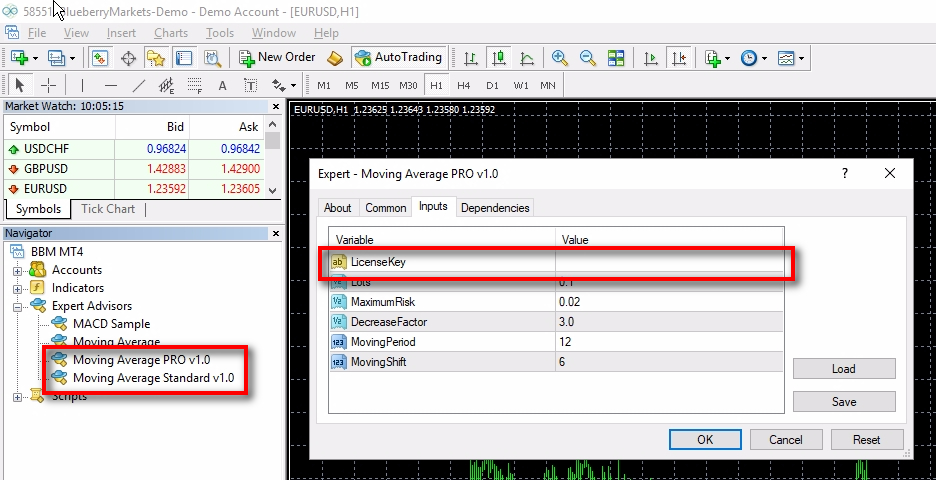
Task: Zoom in on the chart
Action: click(559, 58)
